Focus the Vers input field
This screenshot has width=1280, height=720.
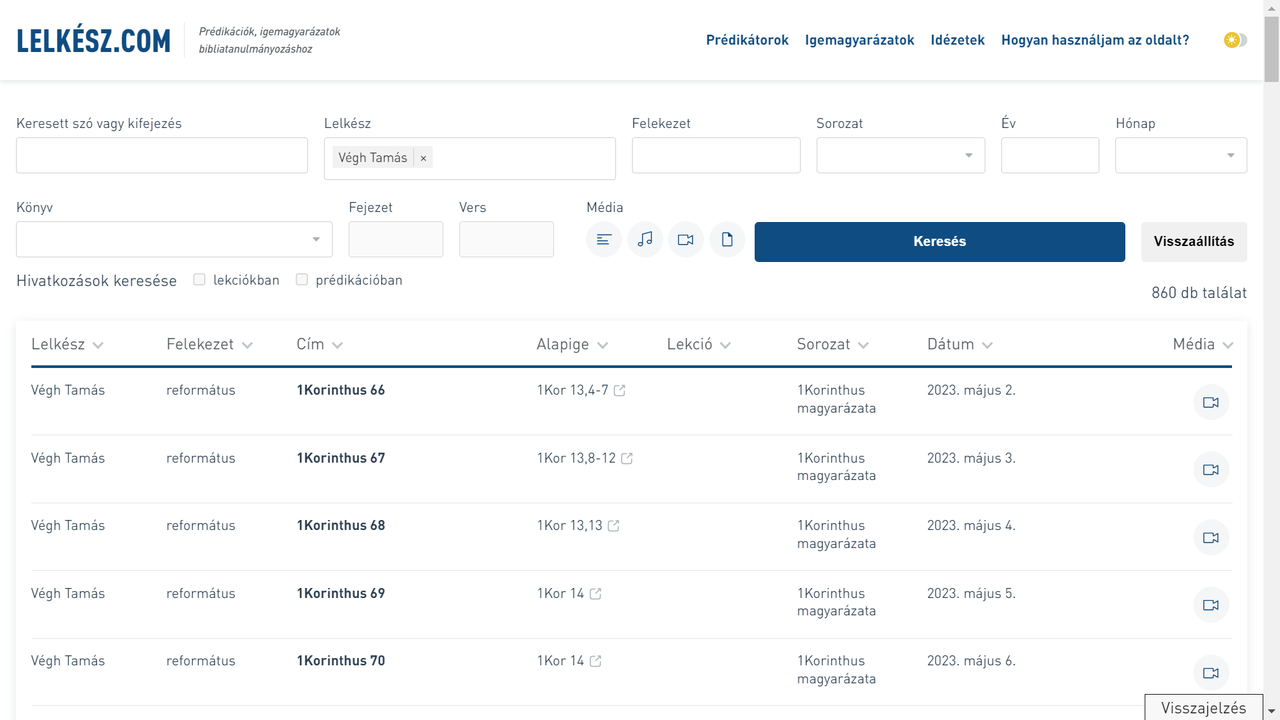click(x=506, y=239)
